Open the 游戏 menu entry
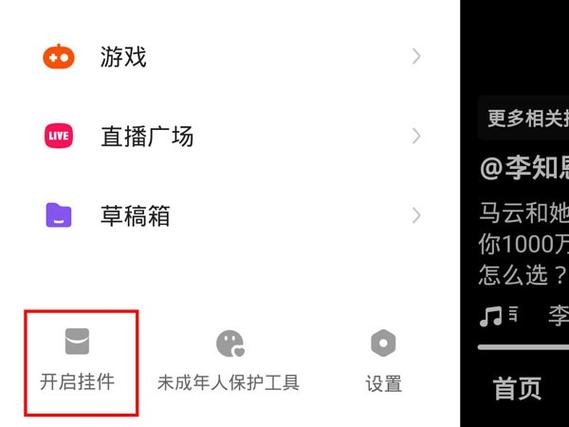The height and width of the screenshot is (427, 569). (230, 57)
